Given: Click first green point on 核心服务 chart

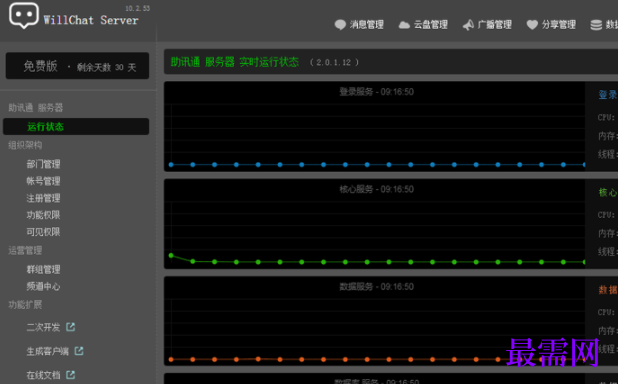Looking at the screenshot, I should [x=171, y=255].
